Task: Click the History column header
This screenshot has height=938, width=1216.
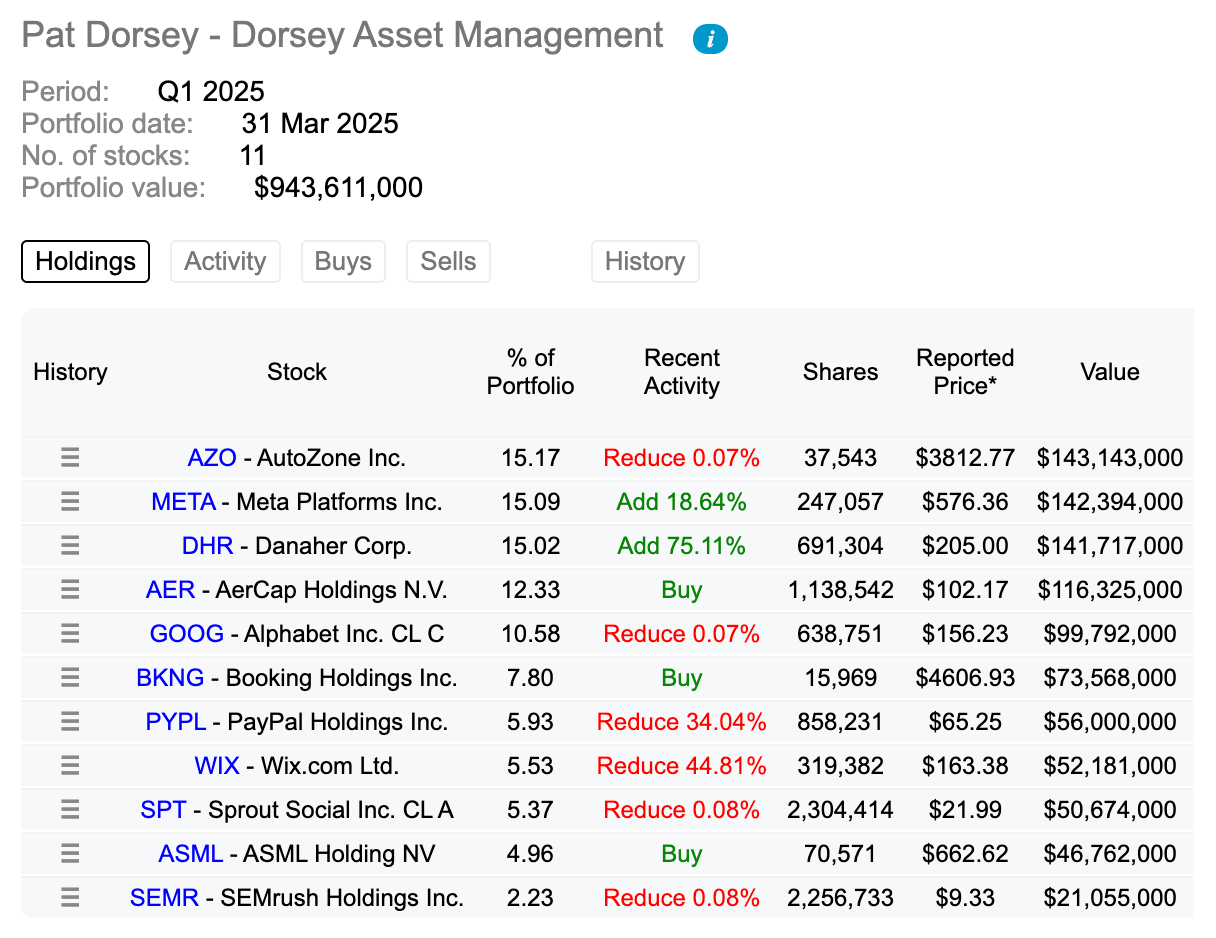Action: (70, 372)
